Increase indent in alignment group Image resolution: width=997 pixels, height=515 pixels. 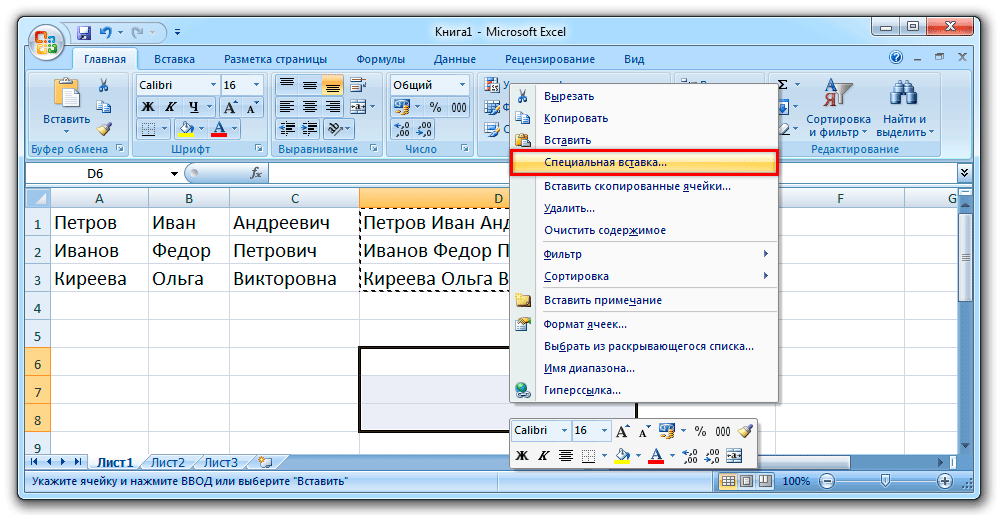310,129
